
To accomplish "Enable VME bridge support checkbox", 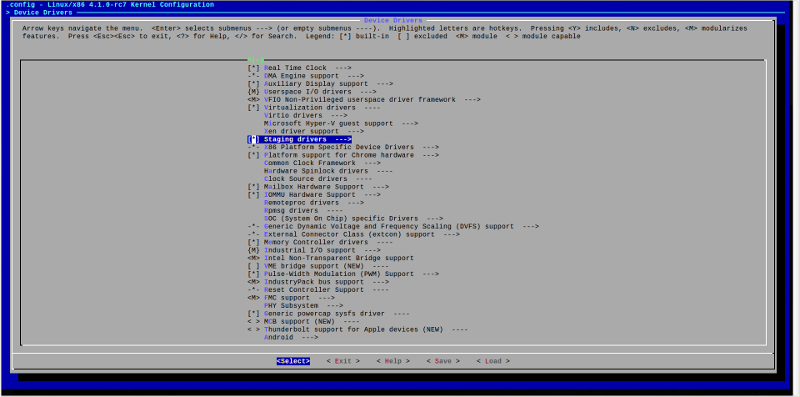I will click(x=254, y=266).
